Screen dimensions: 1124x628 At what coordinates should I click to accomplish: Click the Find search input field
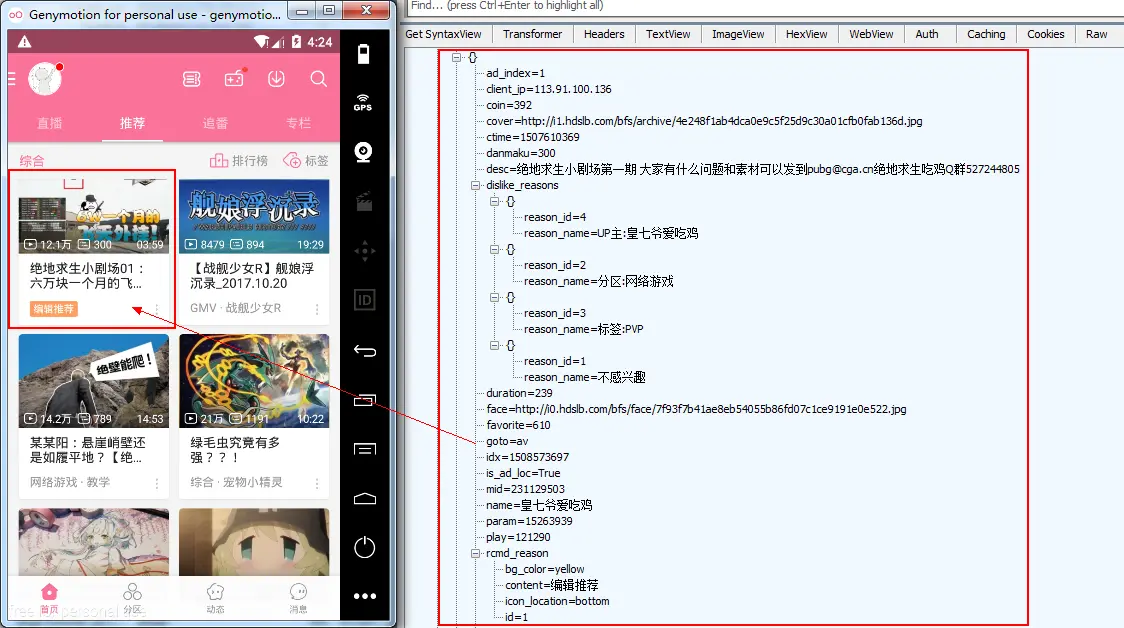600,7
